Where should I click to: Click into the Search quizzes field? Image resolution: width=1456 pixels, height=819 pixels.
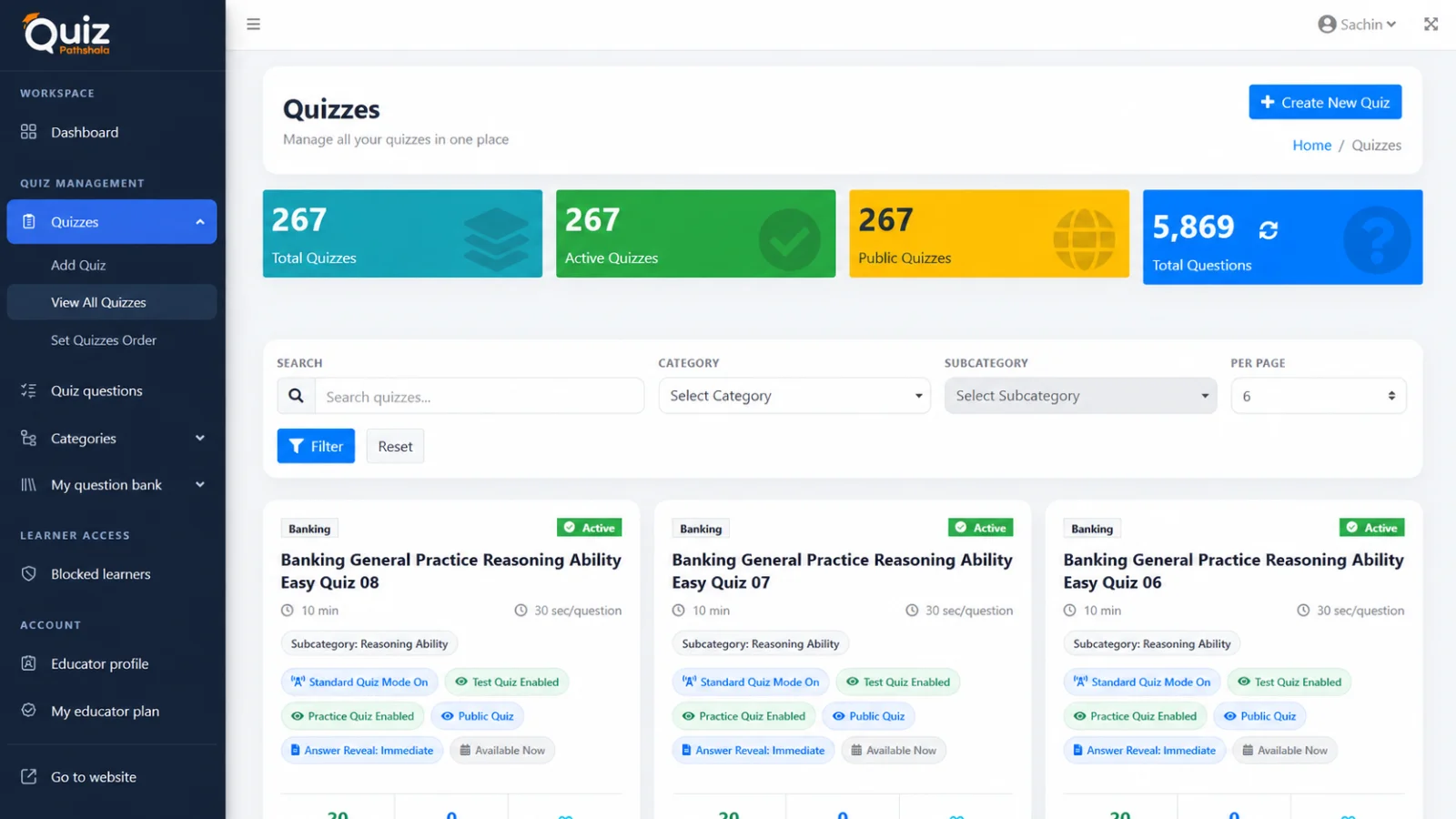click(x=480, y=396)
